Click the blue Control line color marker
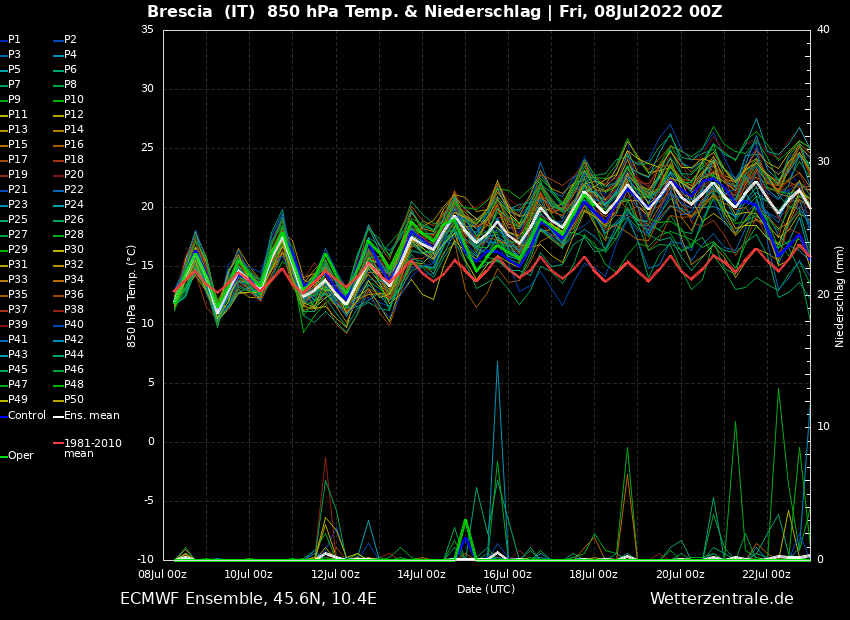 coord(3,417)
